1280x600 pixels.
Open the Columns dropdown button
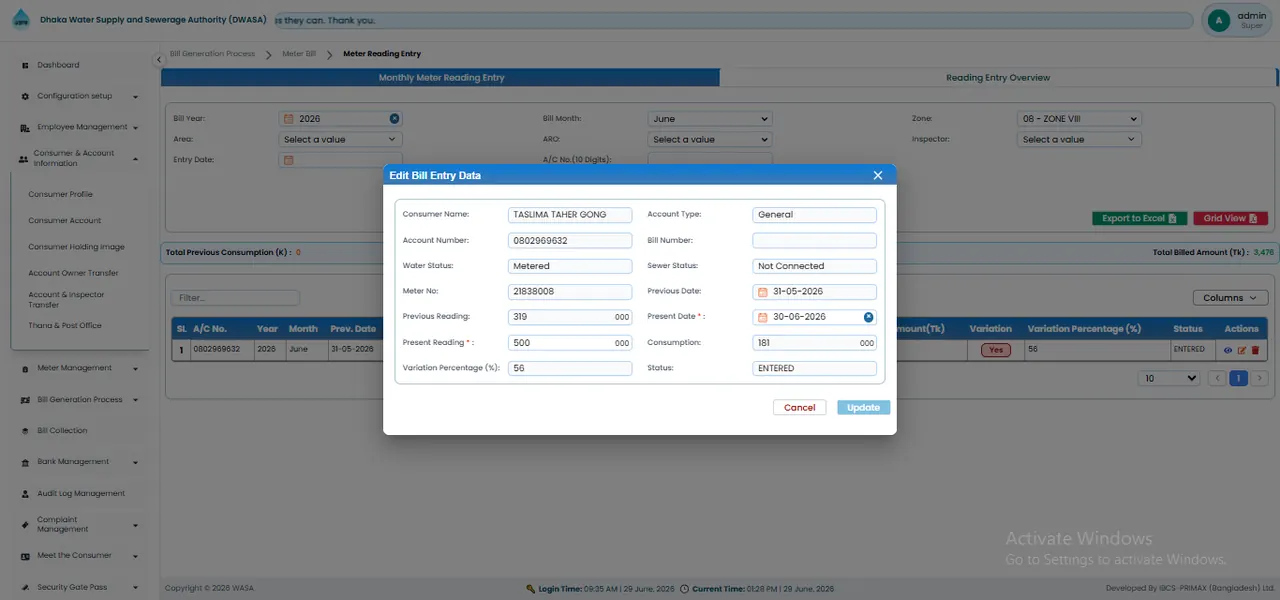pos(1230,298)
